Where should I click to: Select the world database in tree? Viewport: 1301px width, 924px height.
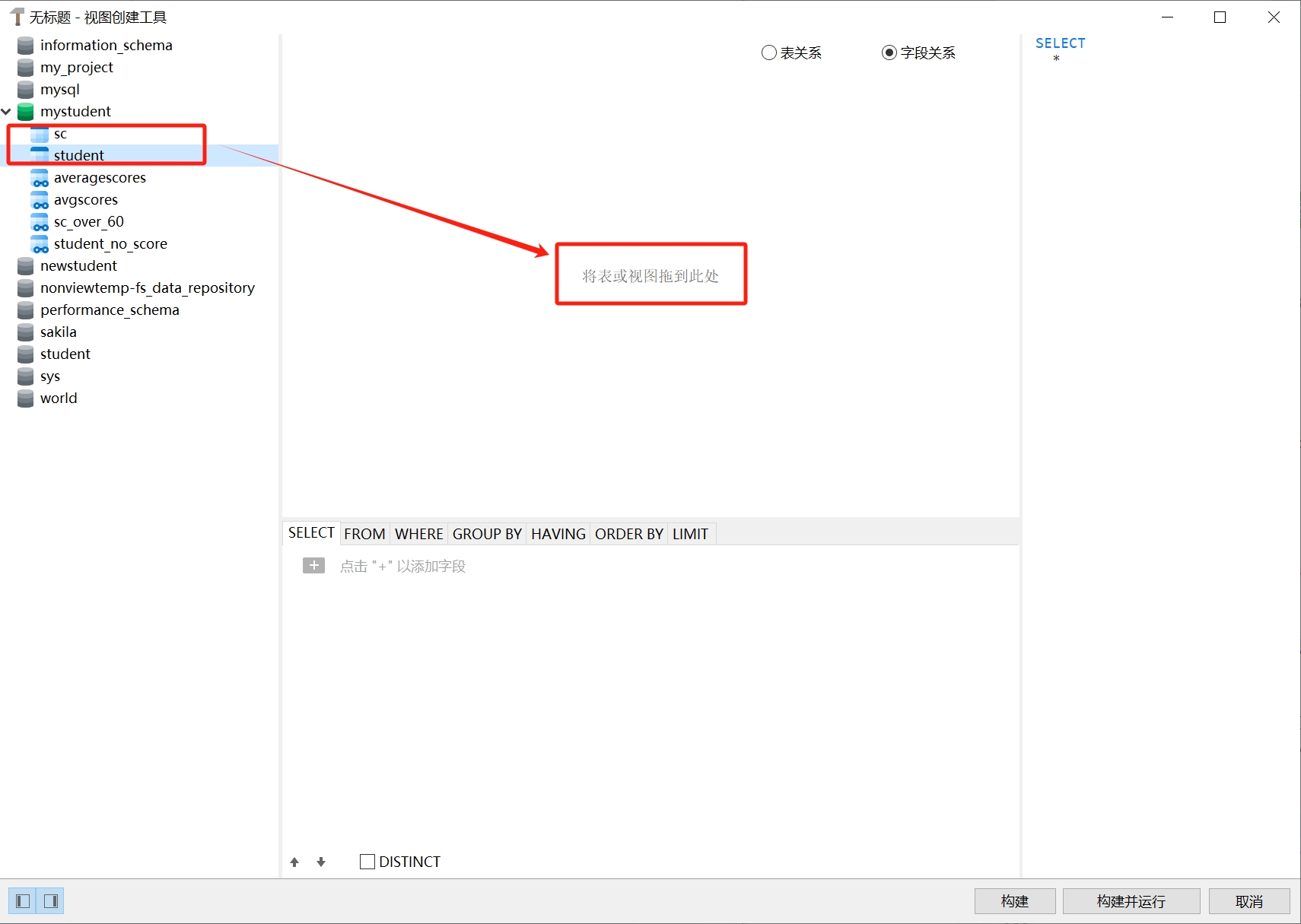coord(59,398)
